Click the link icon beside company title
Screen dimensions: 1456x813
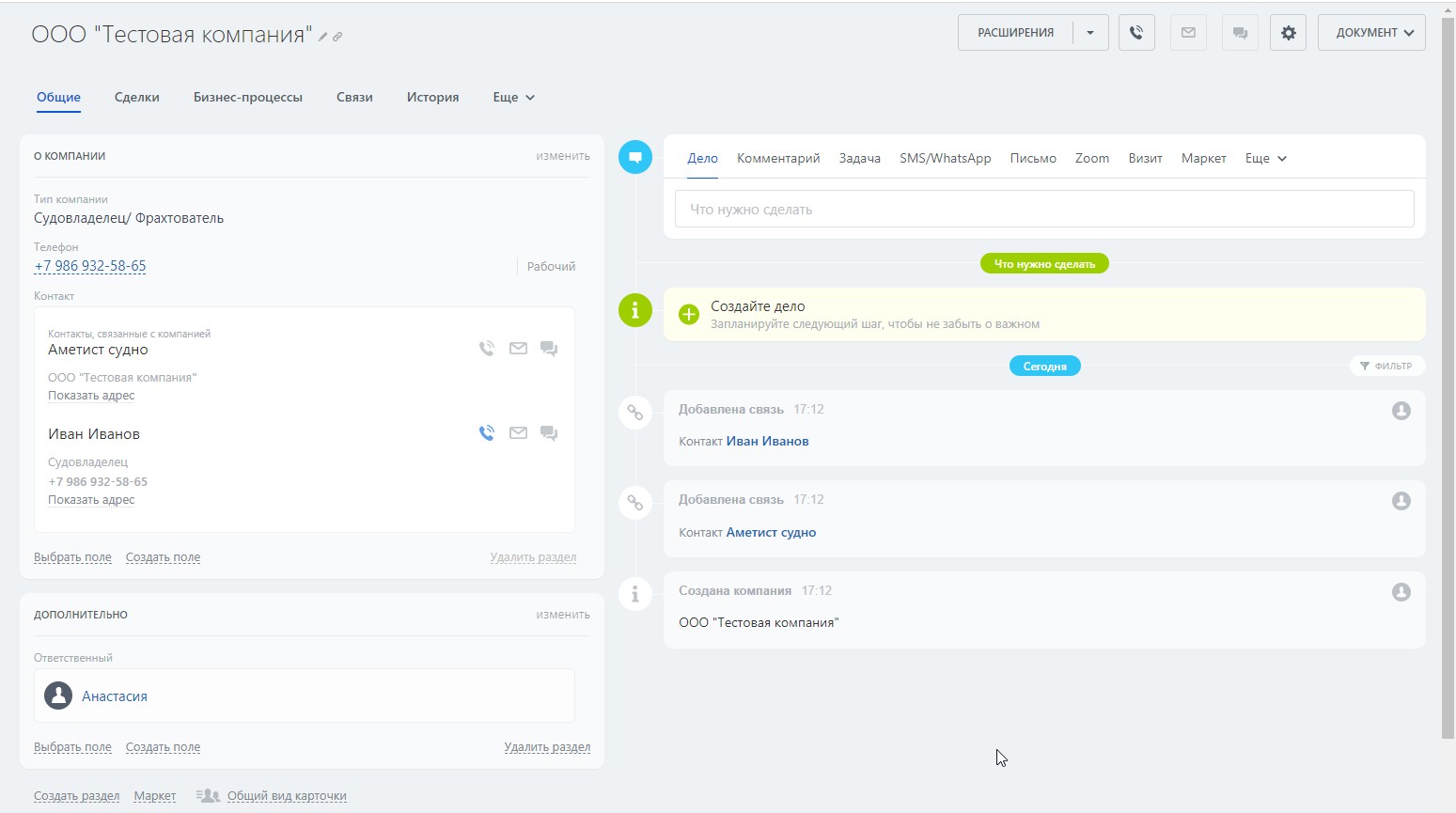coord(337,37)
